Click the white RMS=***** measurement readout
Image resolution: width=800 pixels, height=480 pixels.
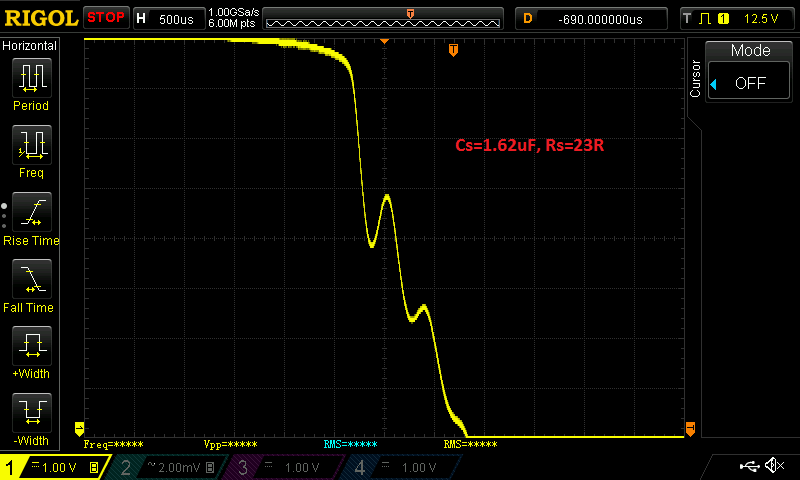coord(470,444)
